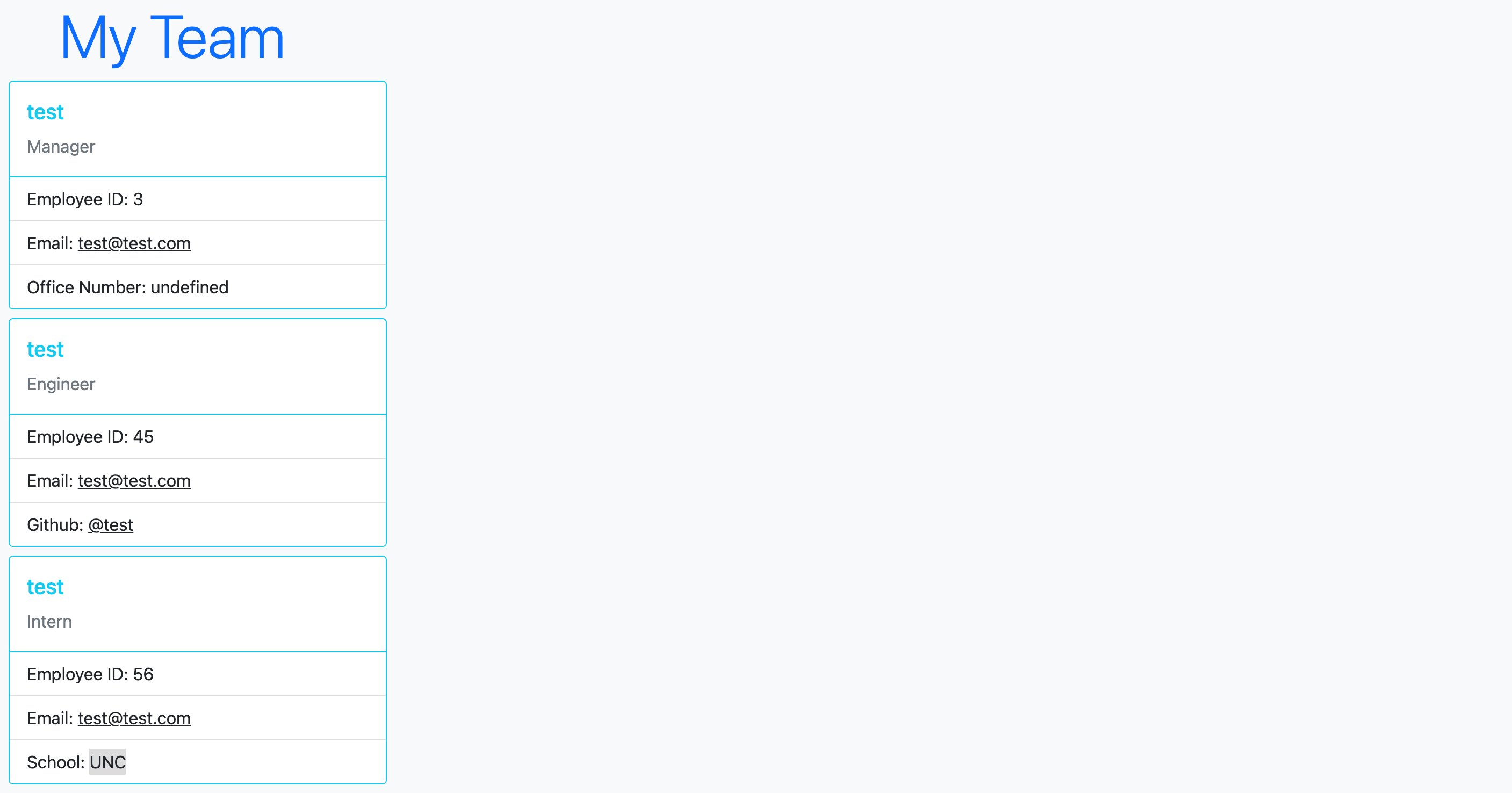Click the test name in Manager card
This screenshot has width=1512, height=793.
[x=45, y=112]
